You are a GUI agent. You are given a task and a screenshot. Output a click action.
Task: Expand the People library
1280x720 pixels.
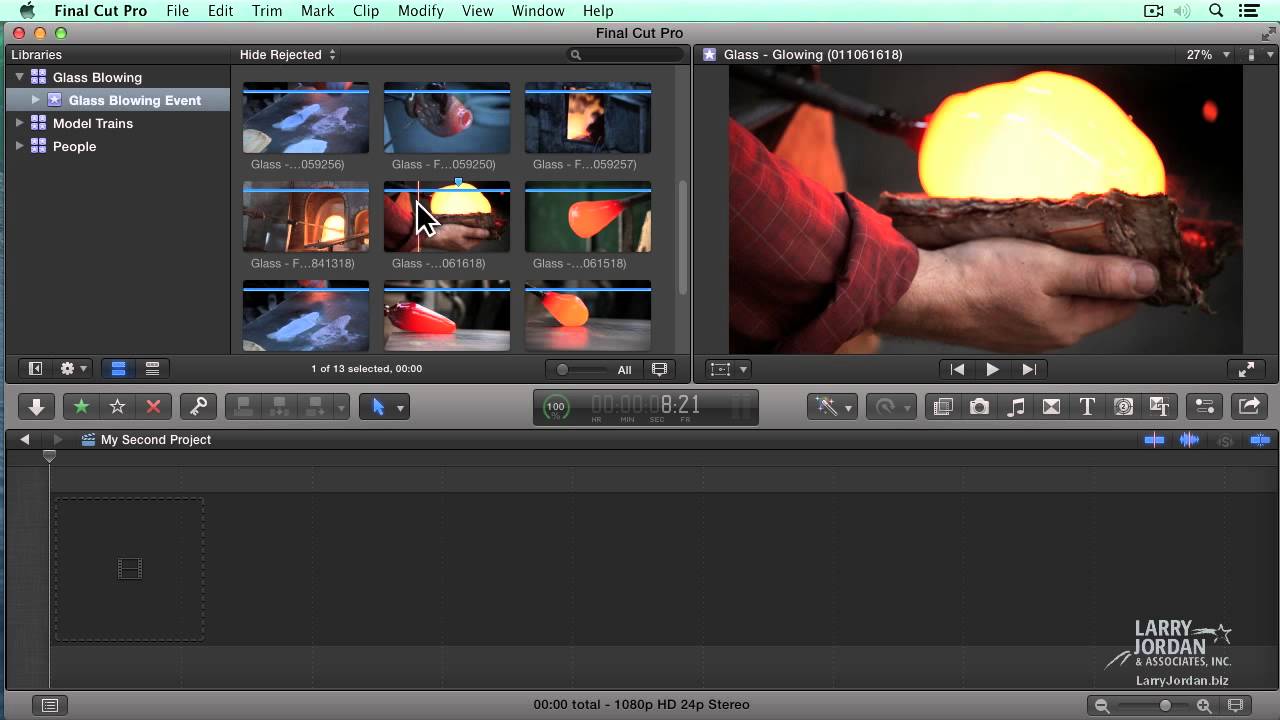point(19,146)
